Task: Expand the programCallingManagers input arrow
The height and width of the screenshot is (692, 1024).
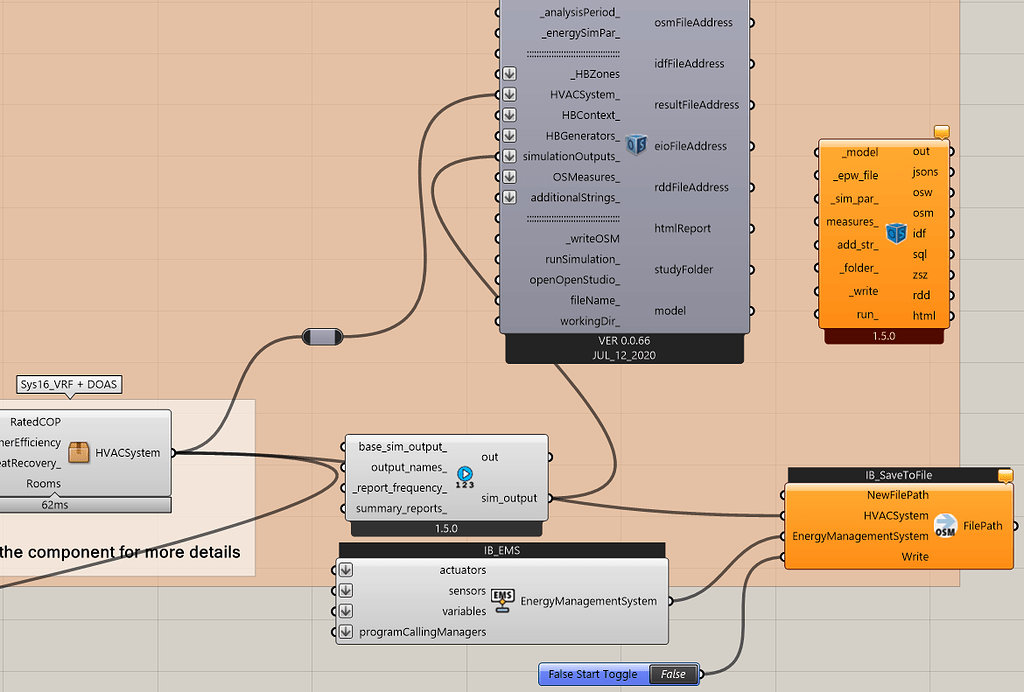Action: click(x=345, y=632)
